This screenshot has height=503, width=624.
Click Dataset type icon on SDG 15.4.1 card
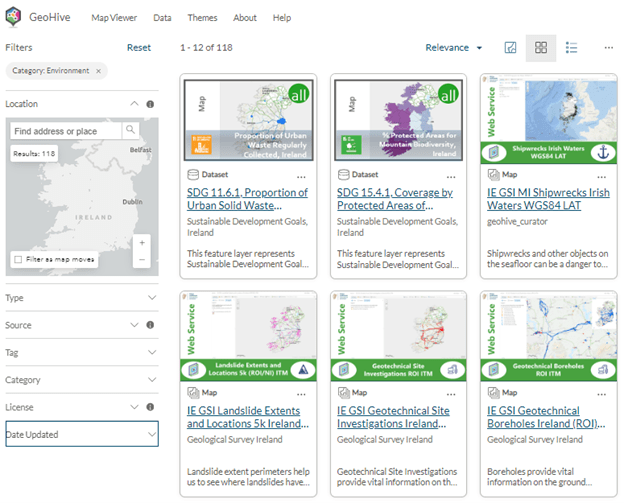pos(343,174)
